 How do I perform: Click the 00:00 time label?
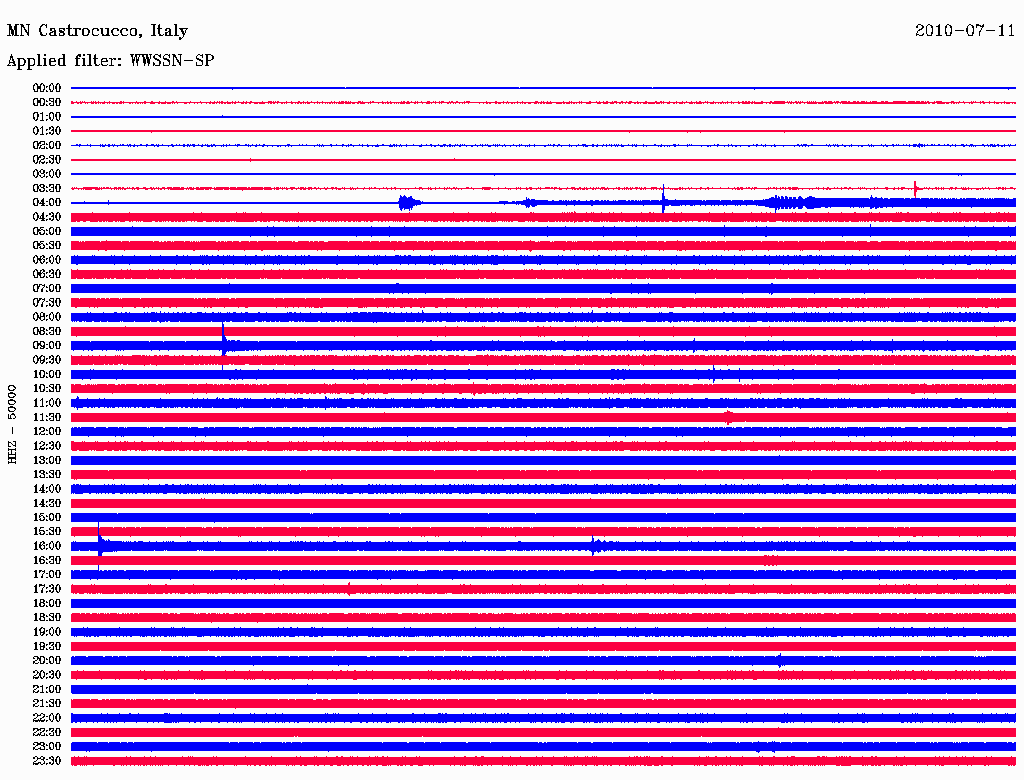(47, 88)
